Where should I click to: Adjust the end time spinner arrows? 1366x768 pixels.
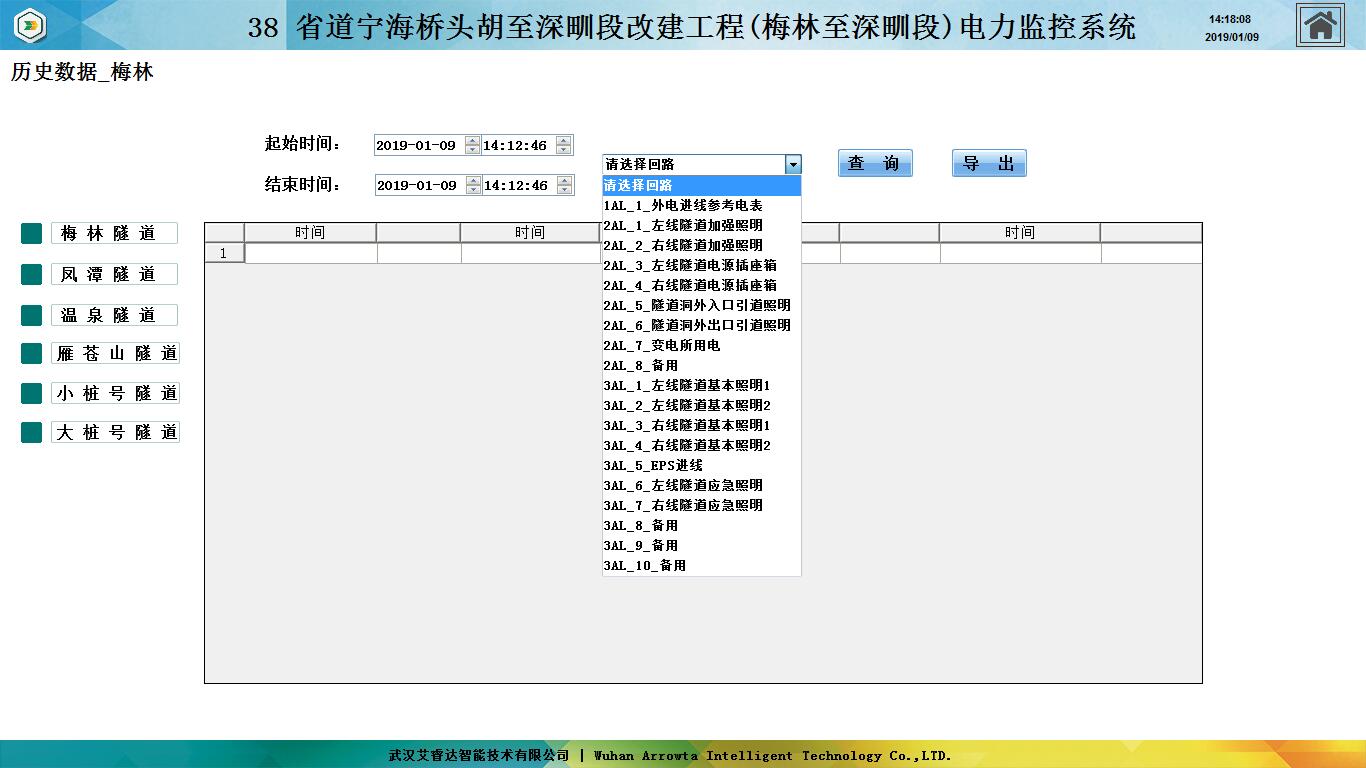564,185
